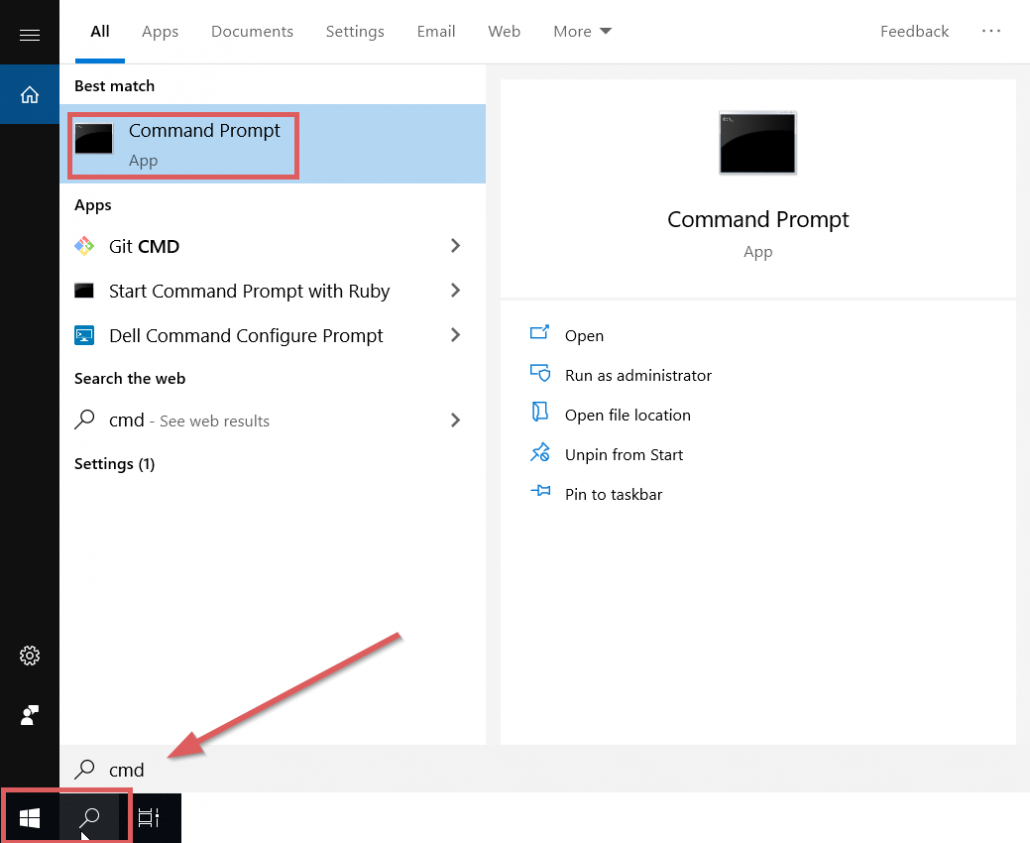
Task: Select Unpin from Start
Action: (623, 455)
